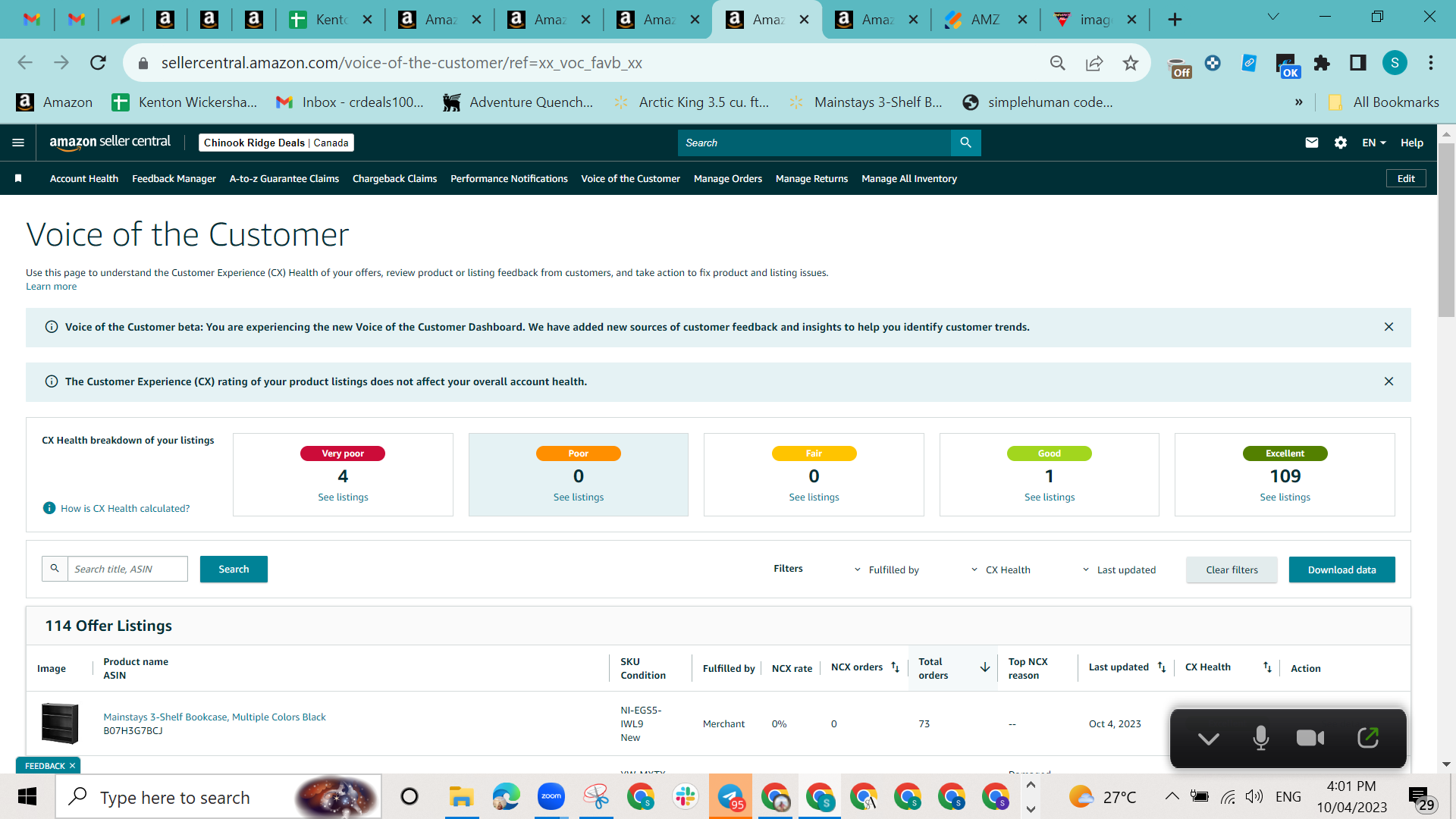Dismiss the CX rating account health notice
Screen dimensions: 1456x819
tap(1389, 381)
